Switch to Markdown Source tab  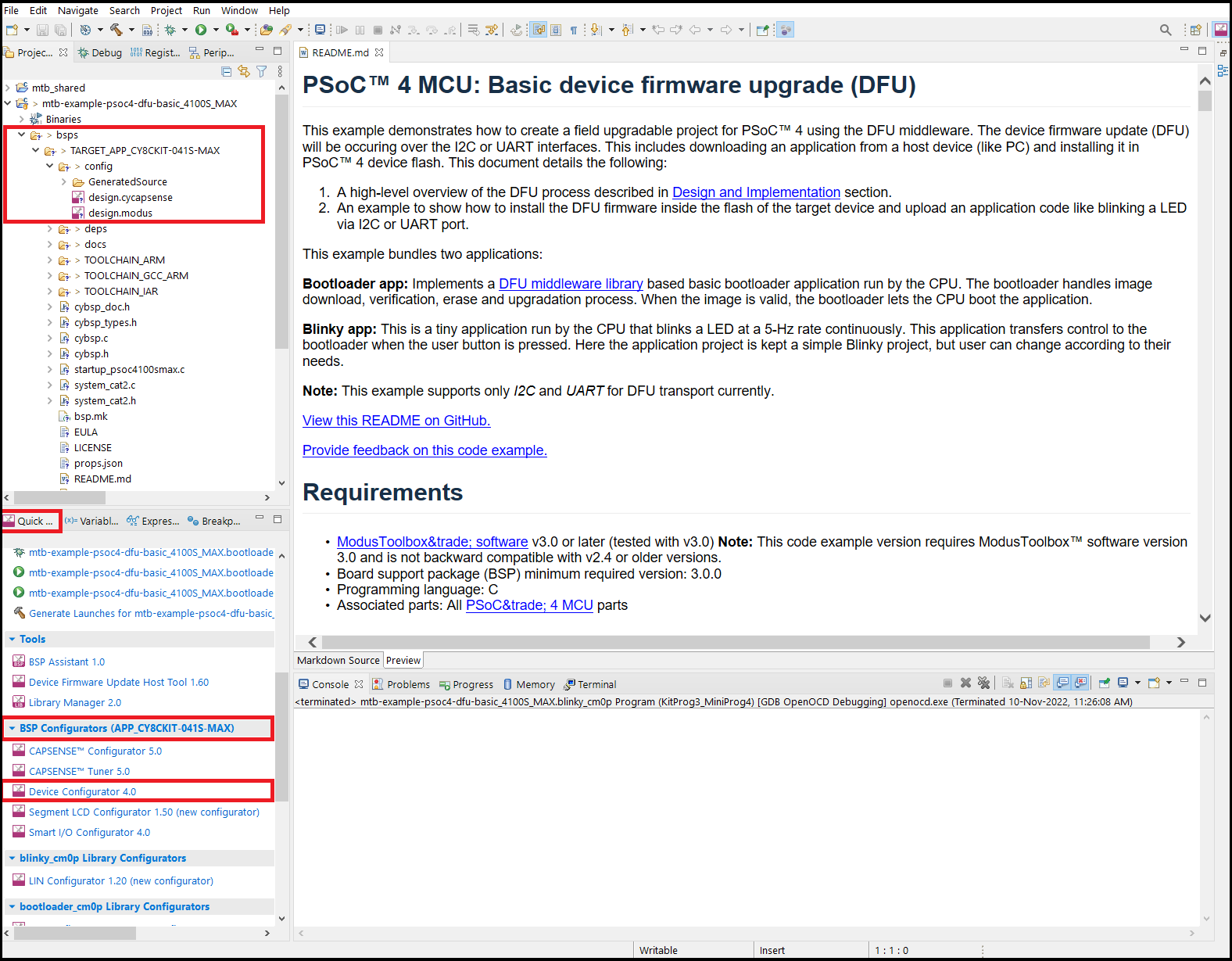coord(338,660)
